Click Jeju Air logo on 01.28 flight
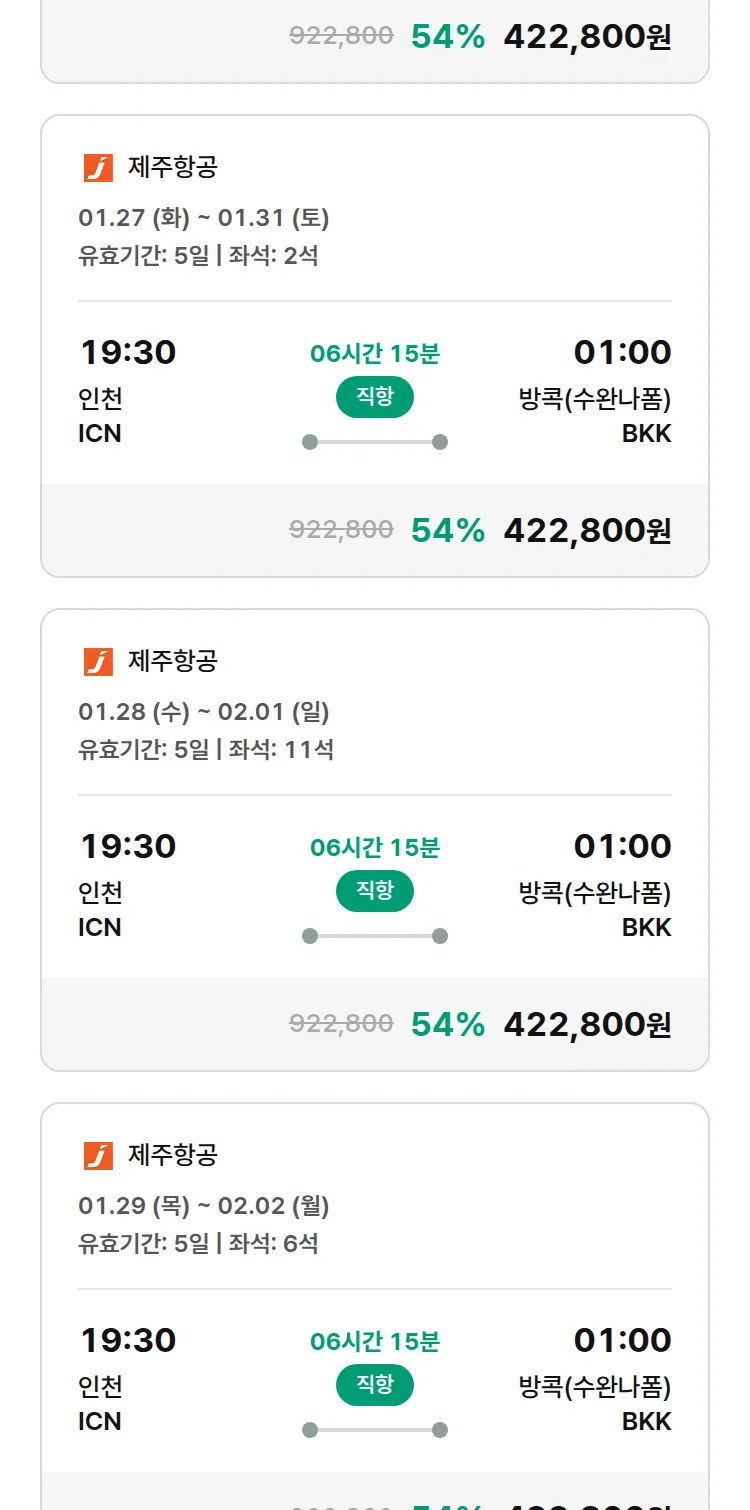The width and height of the screenshot is (750, 1510). tap(98, 662)
